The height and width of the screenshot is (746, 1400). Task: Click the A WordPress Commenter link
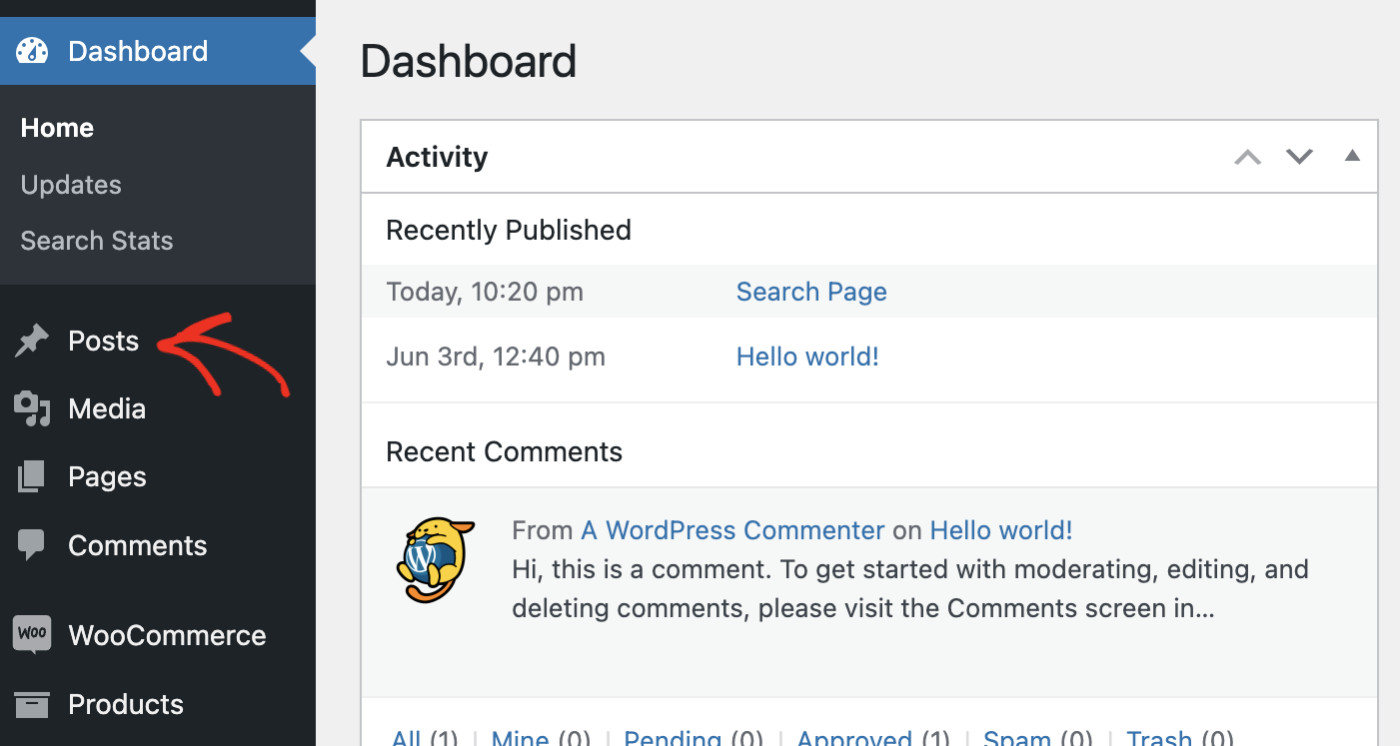click(x=731, y=530)
